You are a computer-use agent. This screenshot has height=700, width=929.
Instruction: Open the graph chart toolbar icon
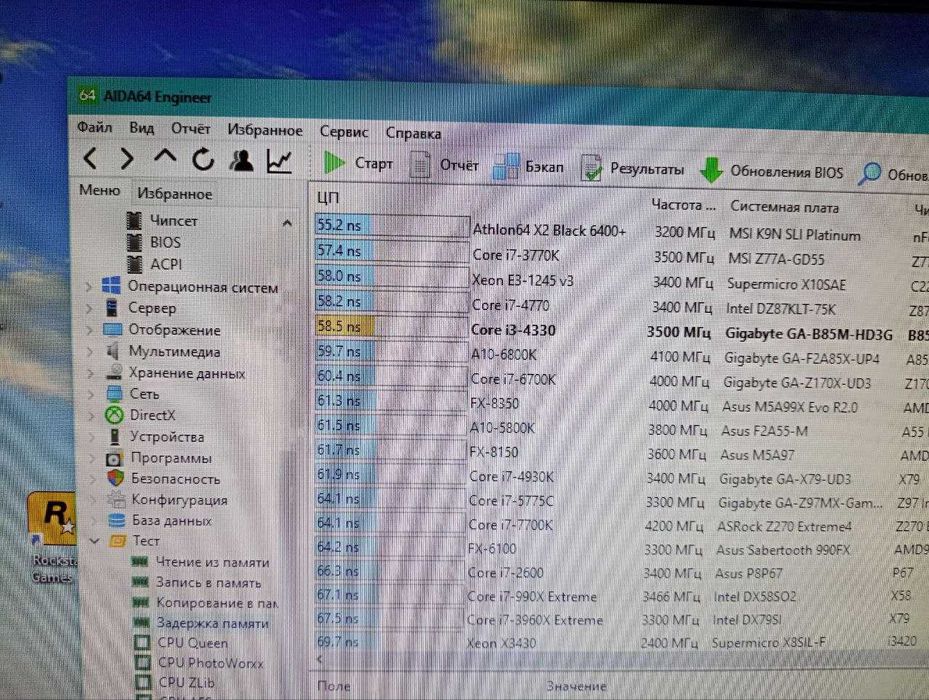tap(279, 161)
